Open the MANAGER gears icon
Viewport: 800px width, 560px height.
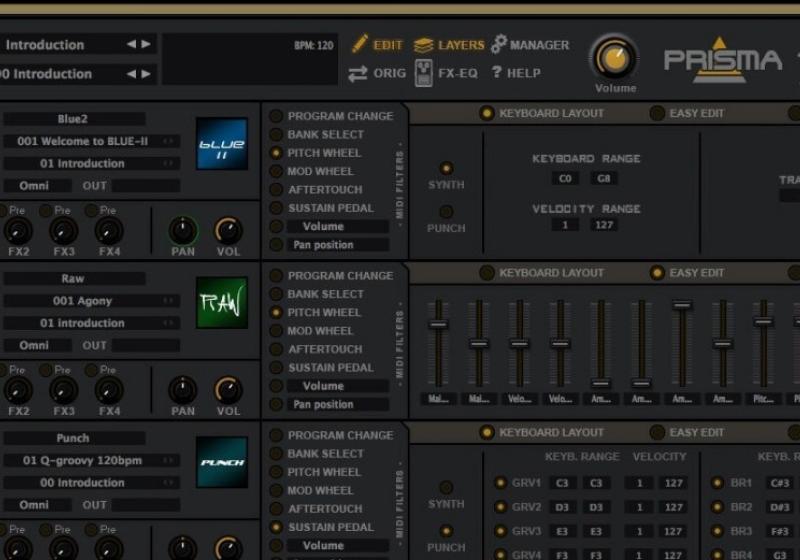coord(498,45)
